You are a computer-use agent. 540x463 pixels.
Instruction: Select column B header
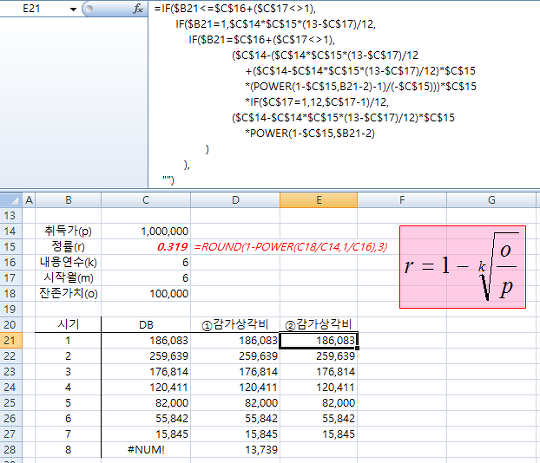coord(68,200)
